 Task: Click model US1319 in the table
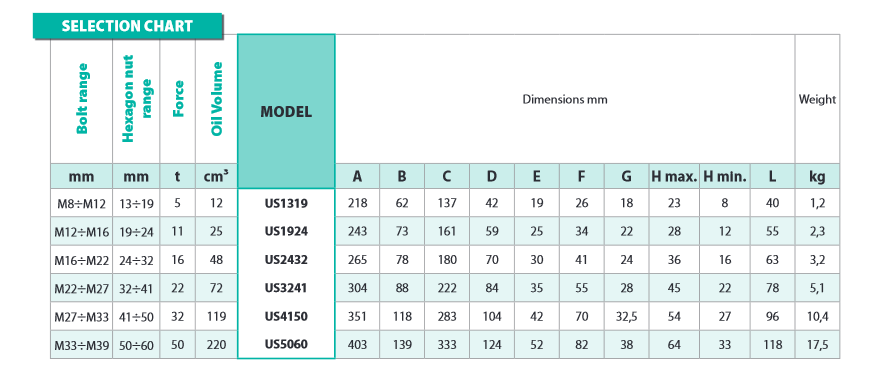[x=286, y=202]
